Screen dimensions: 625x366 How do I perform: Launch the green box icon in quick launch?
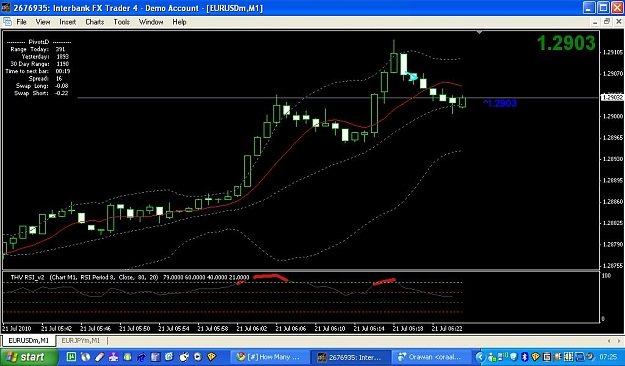[x=128, y=356]
